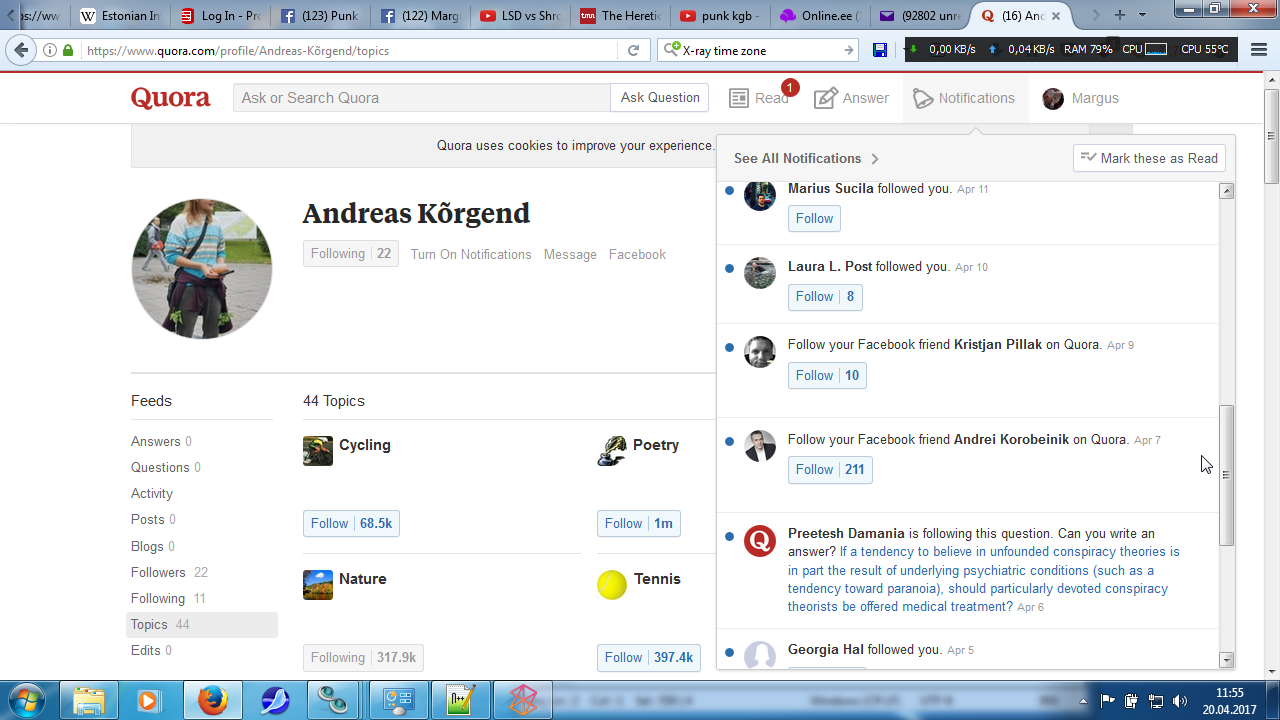Open the File Explorer taskbar icon
This screenshot has height=720, width=1280.
click(x=88, y=700)
